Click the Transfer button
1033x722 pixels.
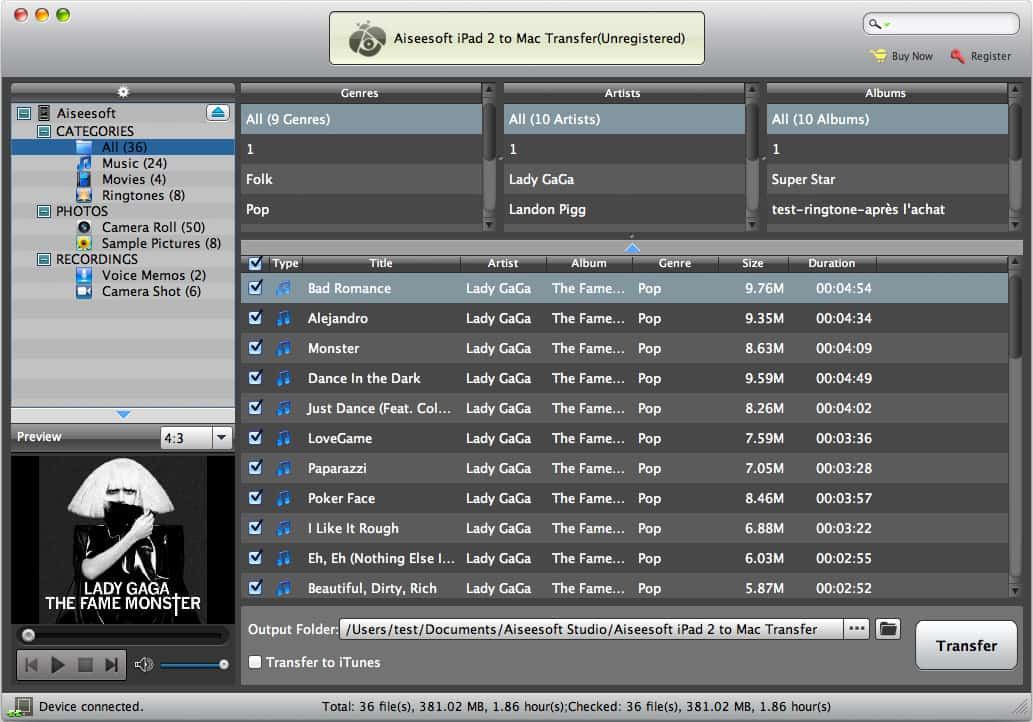coord(966,646)
